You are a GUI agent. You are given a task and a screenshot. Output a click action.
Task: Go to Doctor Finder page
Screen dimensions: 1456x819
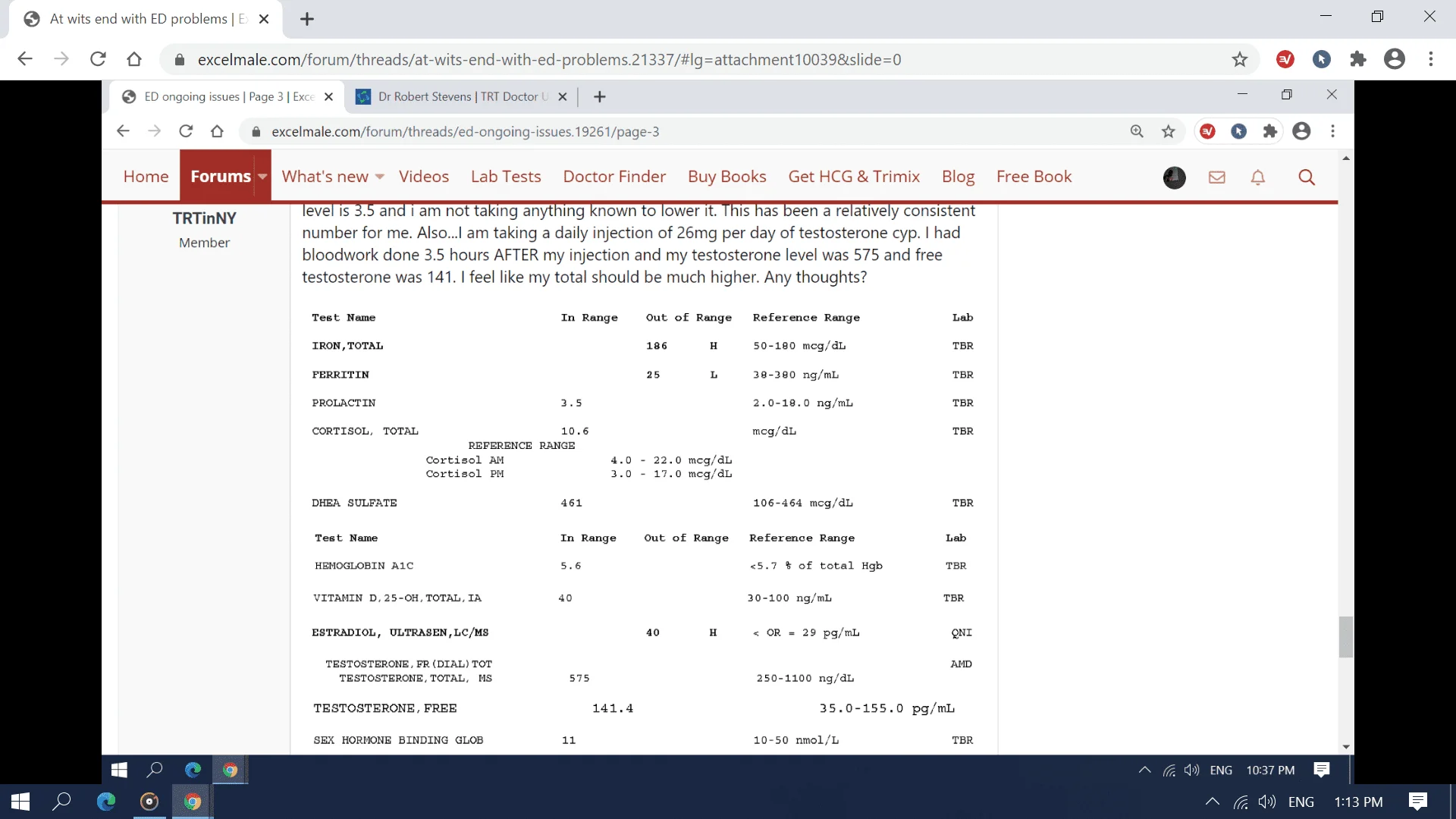[x=614, y=177]
